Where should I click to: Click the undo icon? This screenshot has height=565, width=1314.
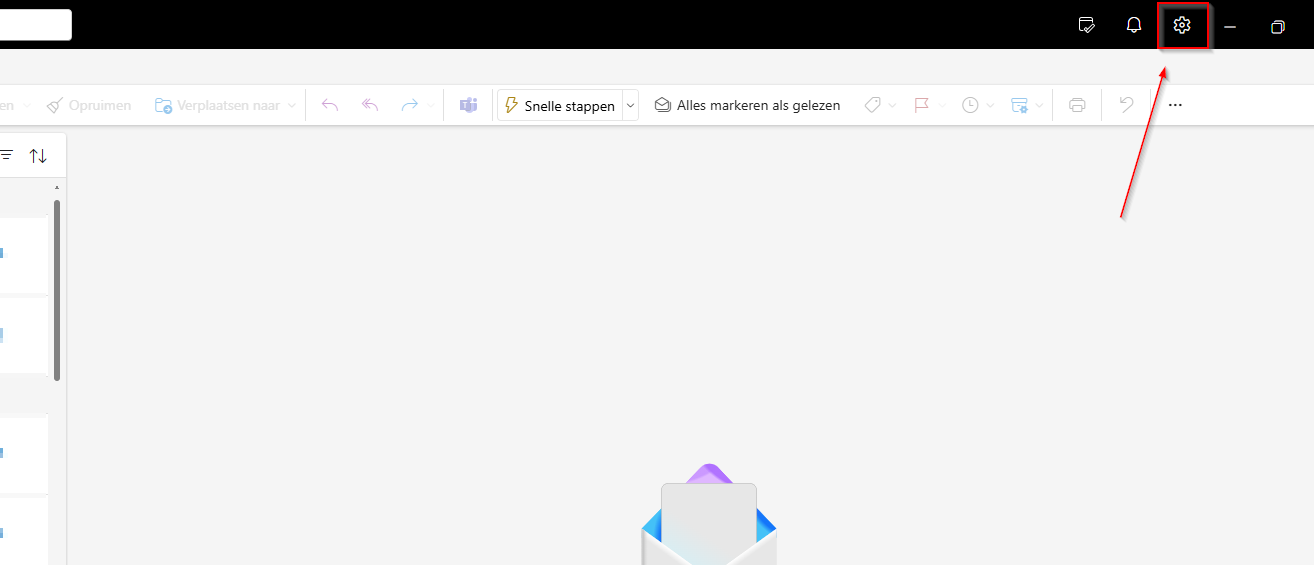tap(1126, 105)
